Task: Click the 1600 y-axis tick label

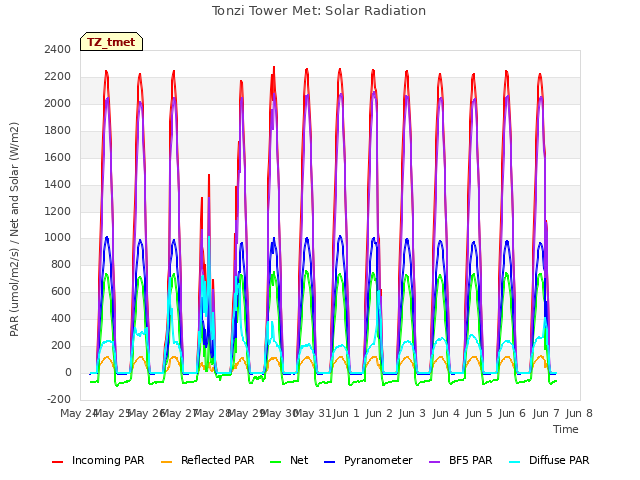Action: pyautogui.click(x=58, y=158)
